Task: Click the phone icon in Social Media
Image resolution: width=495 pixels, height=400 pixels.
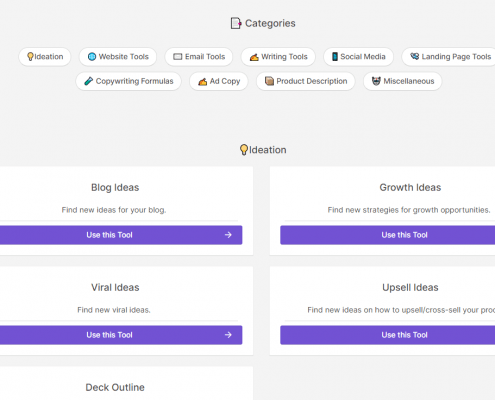Action: coord(335,57)
